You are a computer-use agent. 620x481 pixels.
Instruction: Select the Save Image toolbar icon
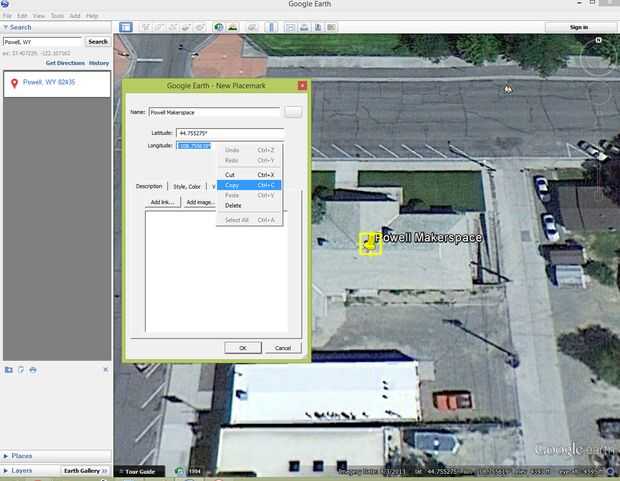(318, 27)
